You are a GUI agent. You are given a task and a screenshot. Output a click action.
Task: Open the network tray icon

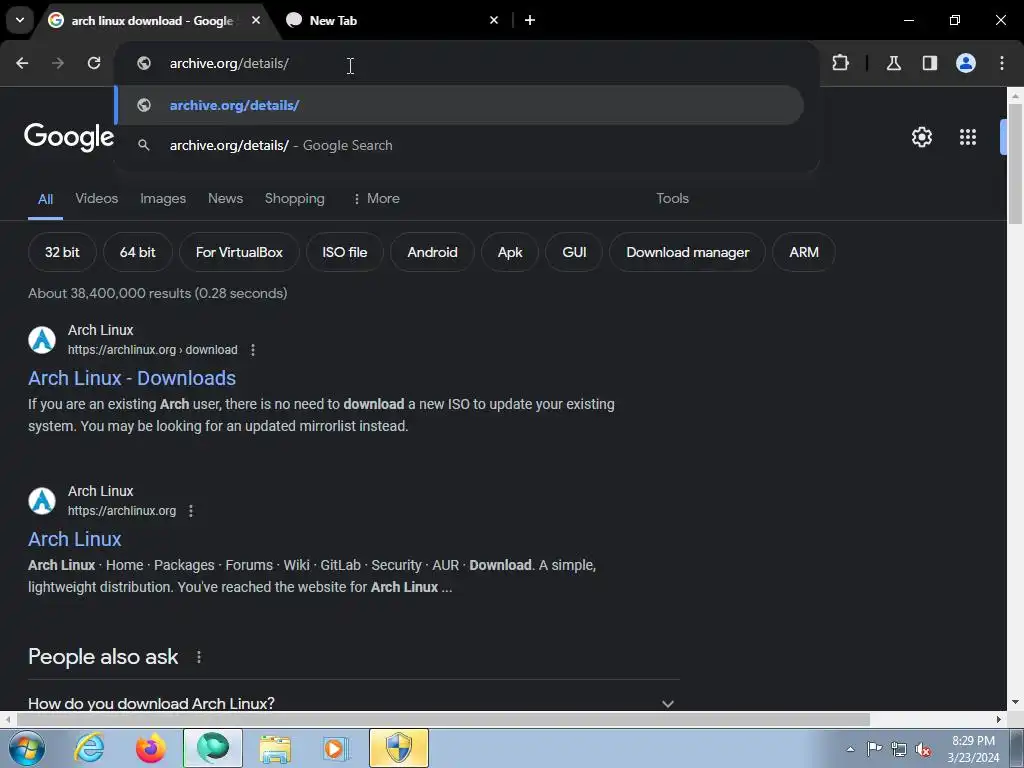899,749
